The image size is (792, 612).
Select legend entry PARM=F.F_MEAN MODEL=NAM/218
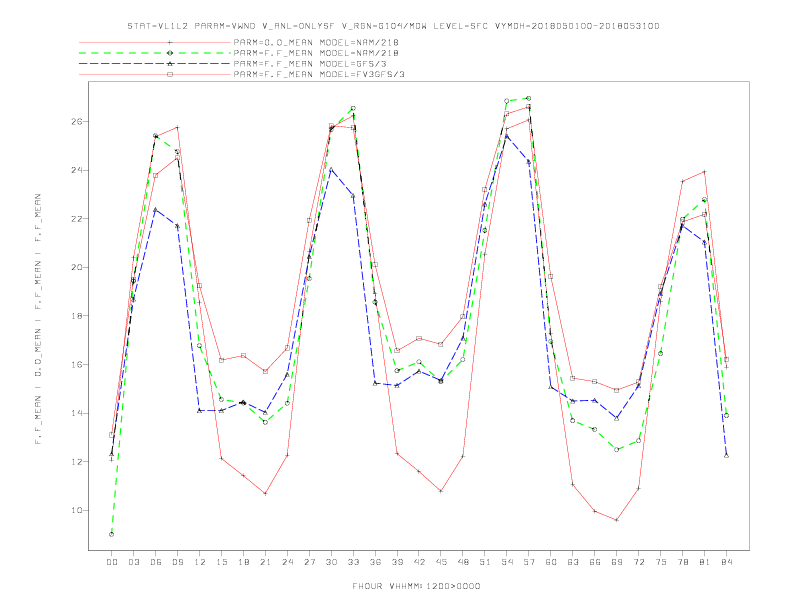(x=316, y=53)
